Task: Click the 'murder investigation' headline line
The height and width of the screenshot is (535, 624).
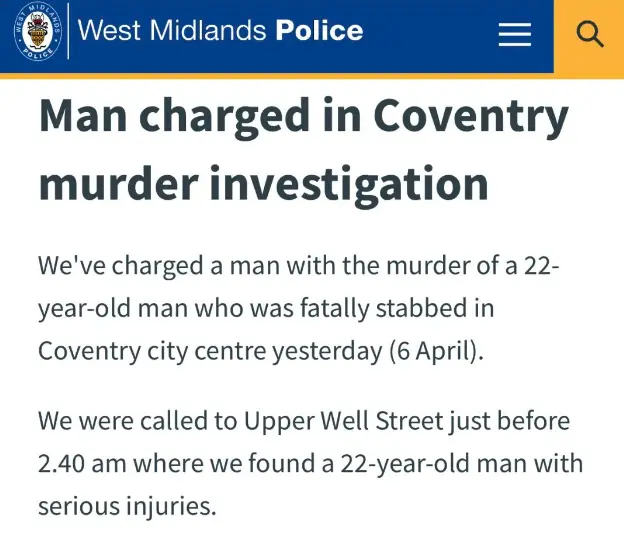Action: tap(263, 185)
